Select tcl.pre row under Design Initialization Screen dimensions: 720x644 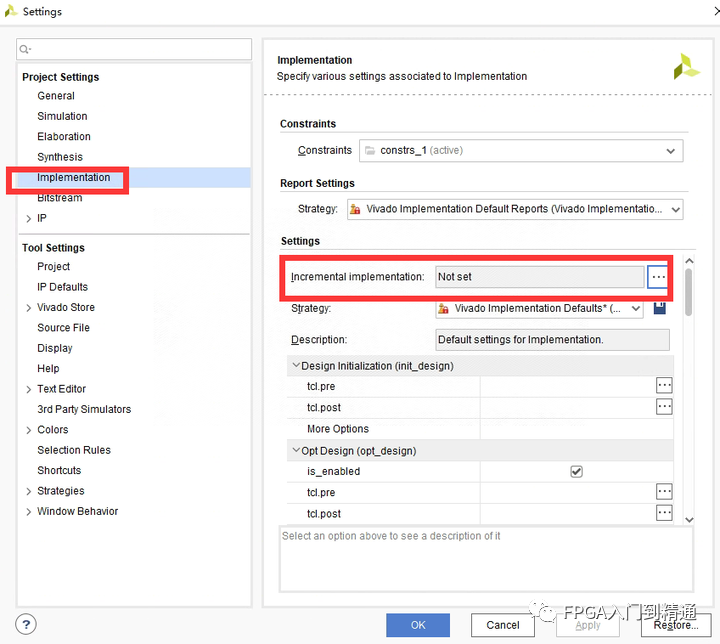click(480, 386)
